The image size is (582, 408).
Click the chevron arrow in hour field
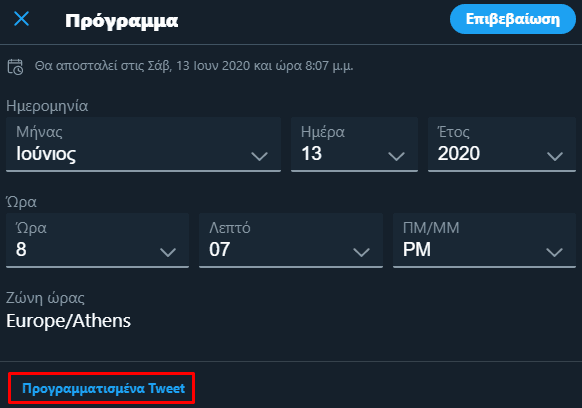[x=168, y=252]
